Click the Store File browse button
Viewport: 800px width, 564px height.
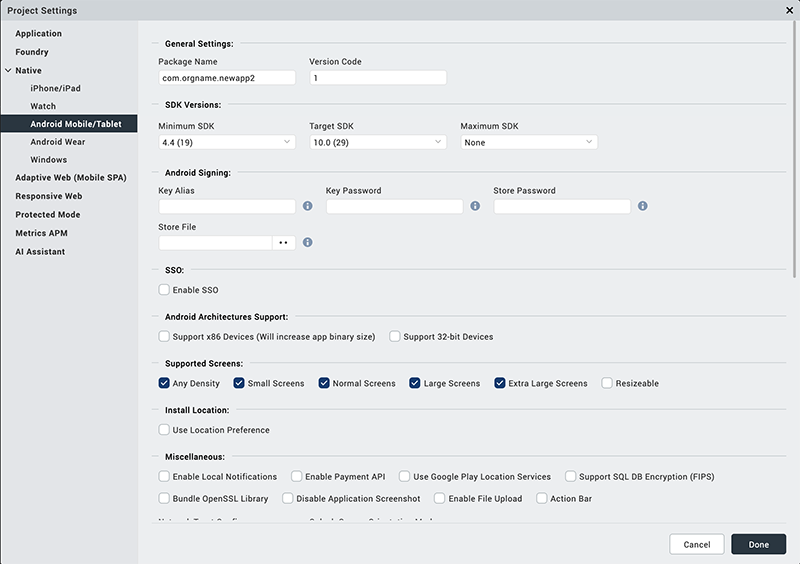pos(283,242)
